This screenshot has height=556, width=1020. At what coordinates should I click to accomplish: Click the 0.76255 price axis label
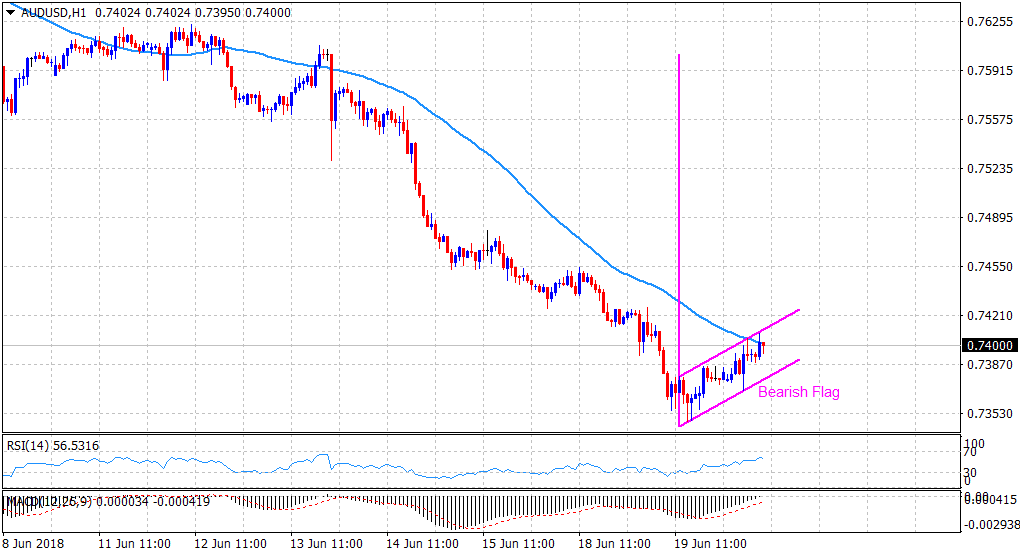click(x=987, y=21)
